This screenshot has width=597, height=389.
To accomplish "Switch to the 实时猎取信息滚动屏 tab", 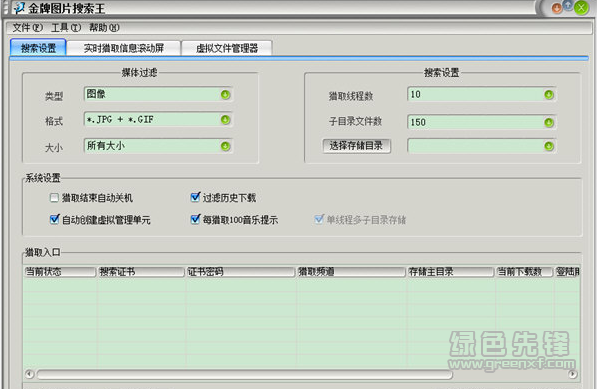I will (x=124, y=48).
